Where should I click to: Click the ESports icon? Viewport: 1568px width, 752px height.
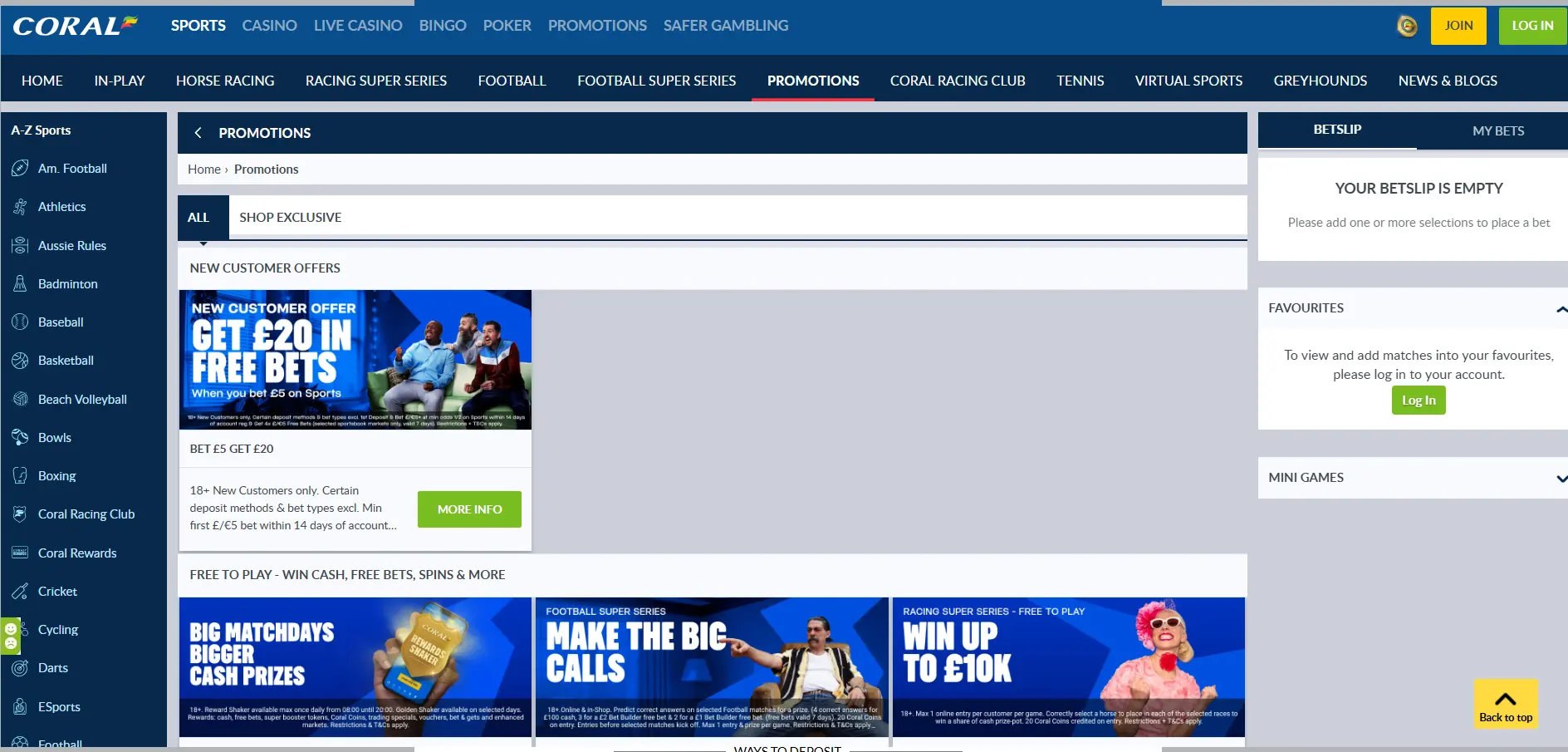tap(20, 707)
